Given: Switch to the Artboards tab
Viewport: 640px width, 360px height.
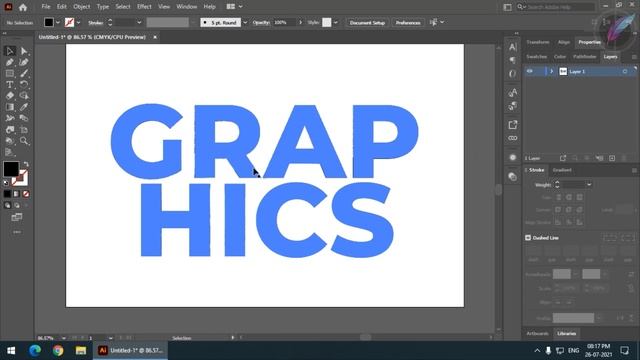Looking at the screenshot, I should click(x=538, y=333).
